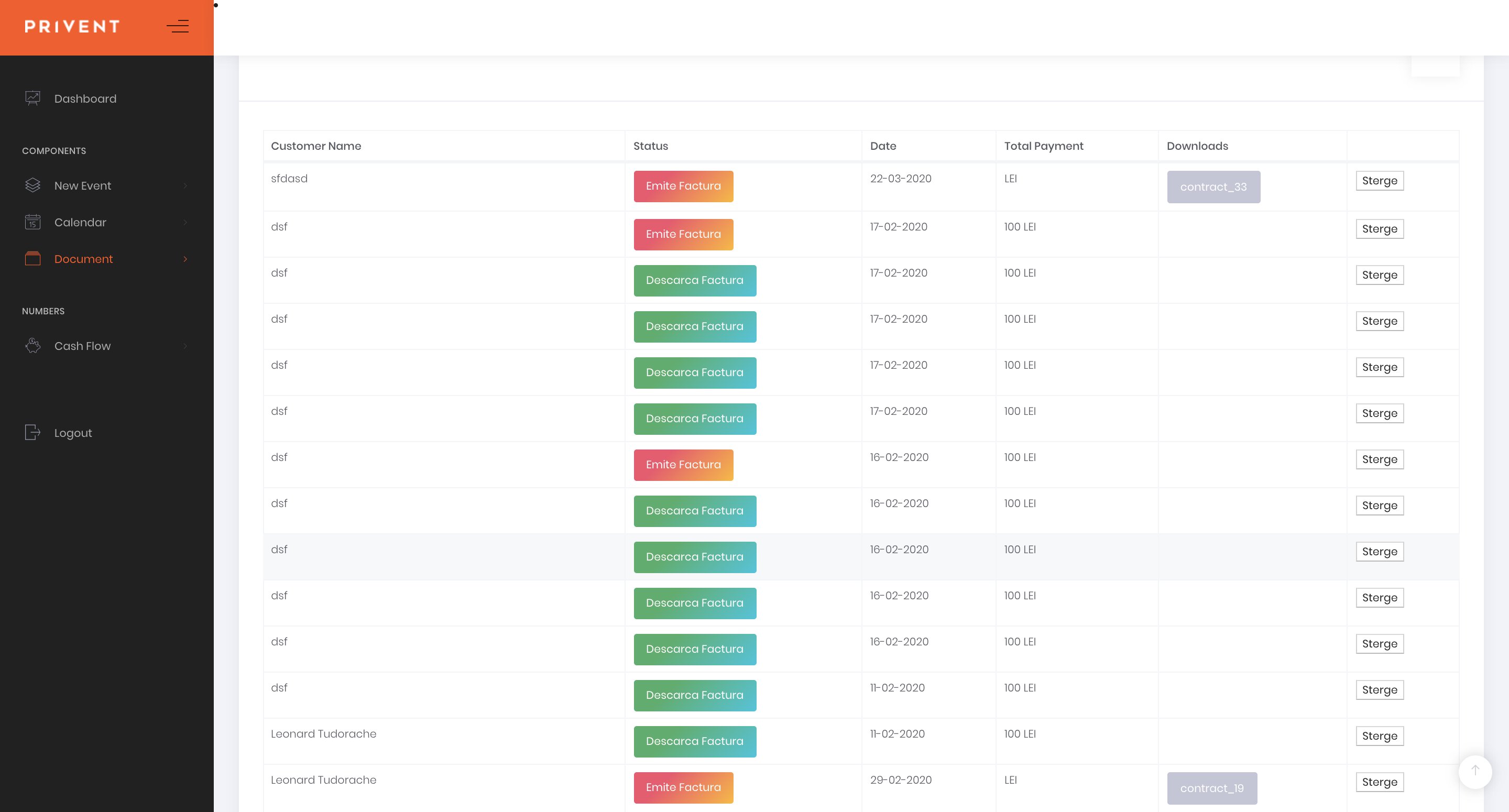Viewport: 1509px width, 812px height.
Task: Click the Calendar icon in sidebar
Action: [33, 222]
